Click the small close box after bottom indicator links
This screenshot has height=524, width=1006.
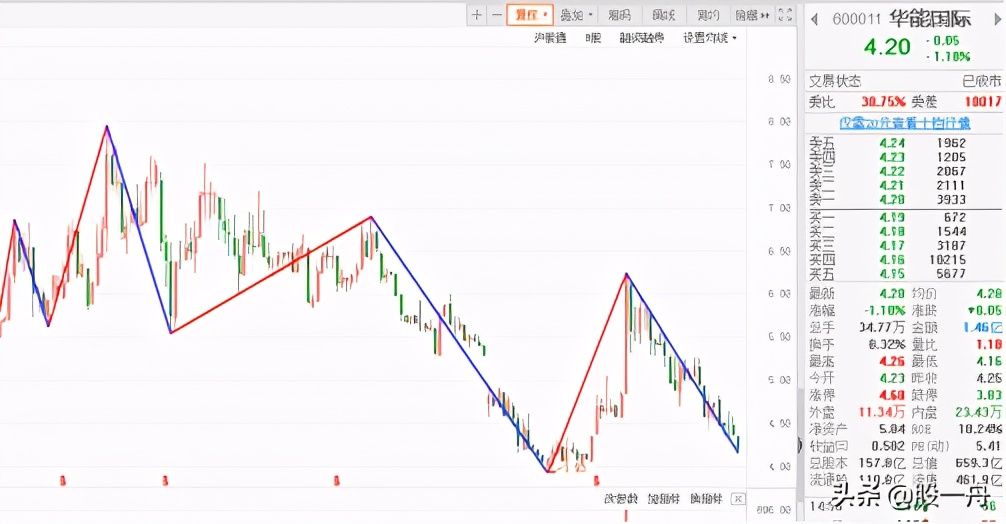(x=738, y=498)
